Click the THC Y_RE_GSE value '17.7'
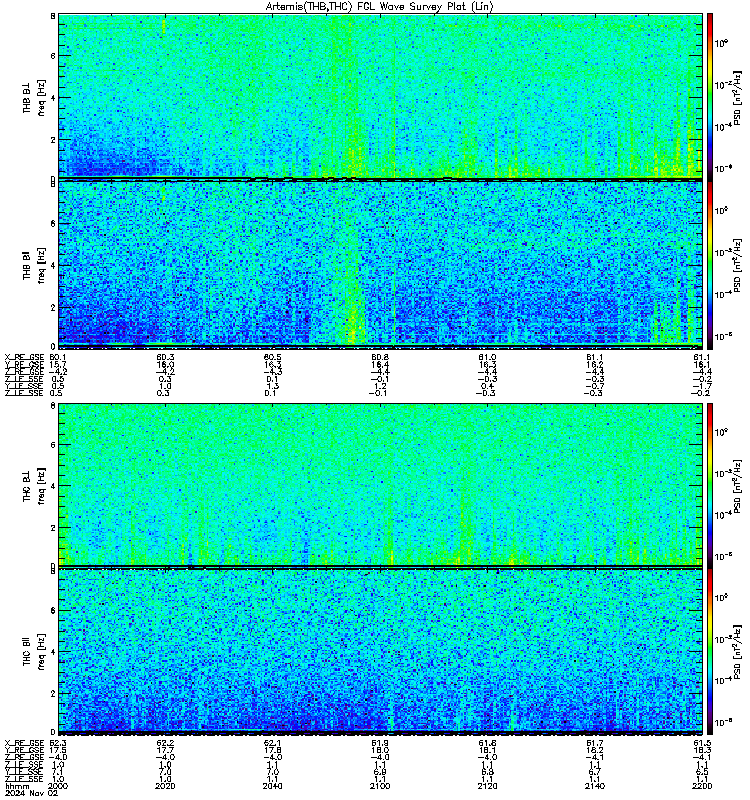 [165, 751]
